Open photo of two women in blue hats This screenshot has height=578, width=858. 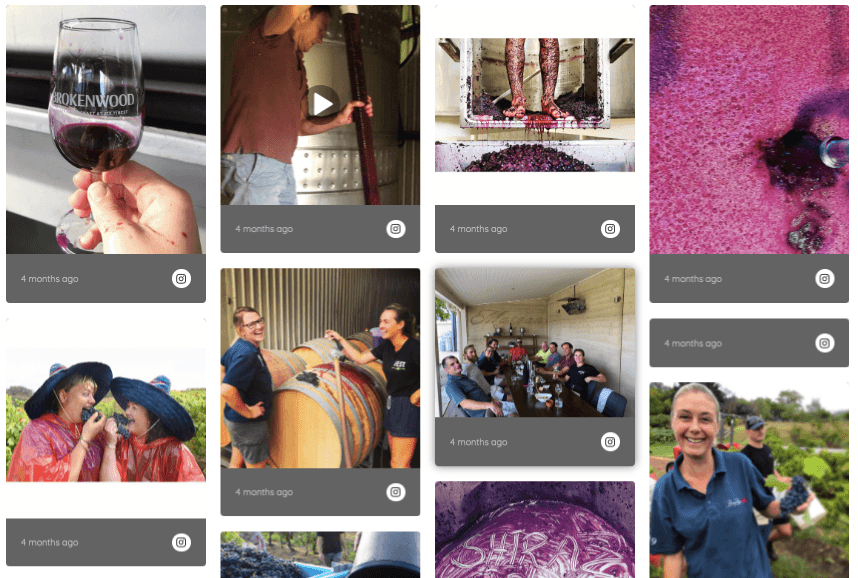coord(106,415)
